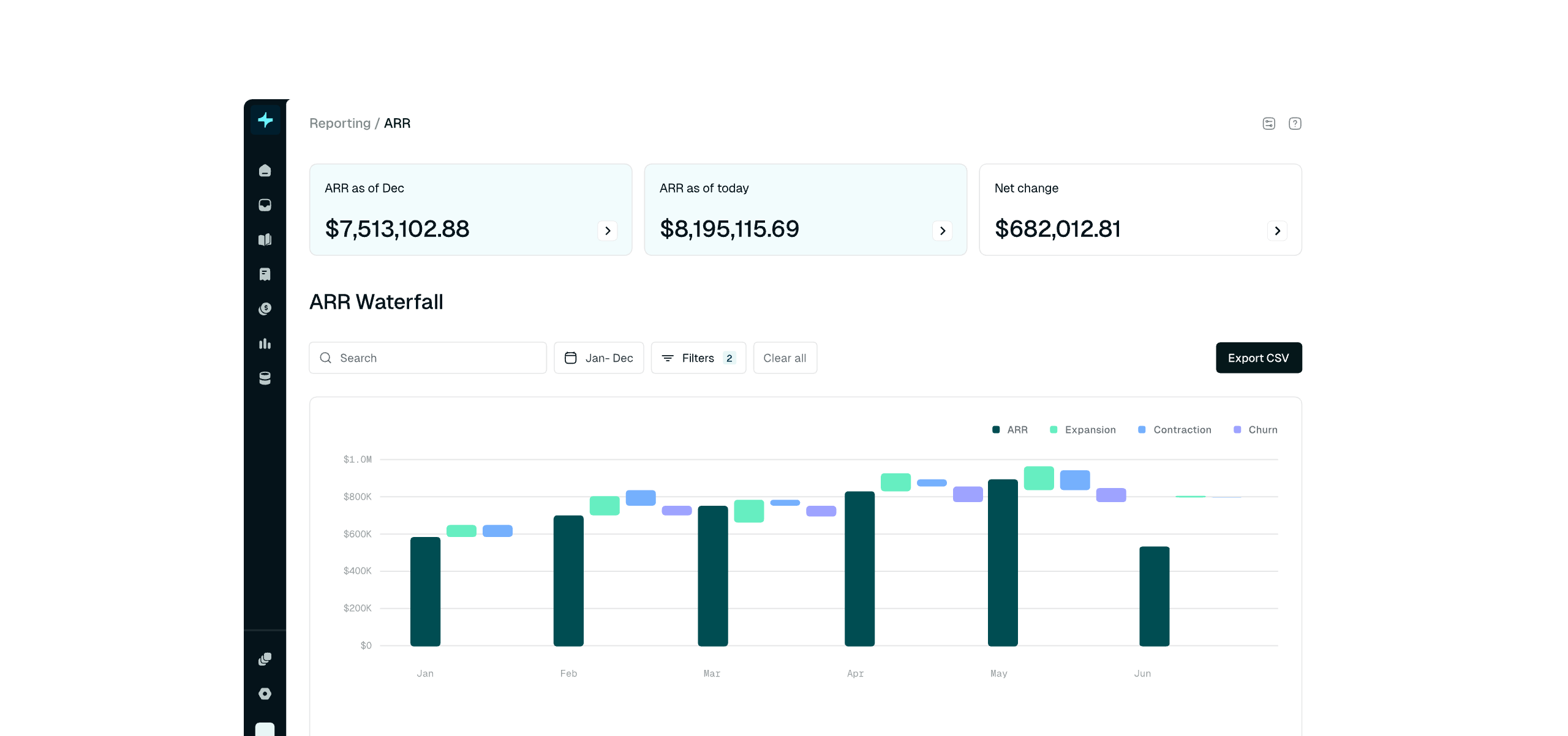This screenshot has height=736, width=1568.
Task: Click the open book sidebar icon
Action: pos(265,239)
